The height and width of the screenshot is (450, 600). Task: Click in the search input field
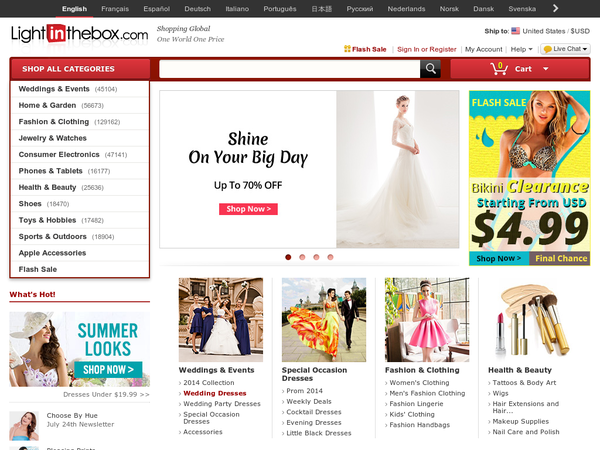click(x=290, y=69)
